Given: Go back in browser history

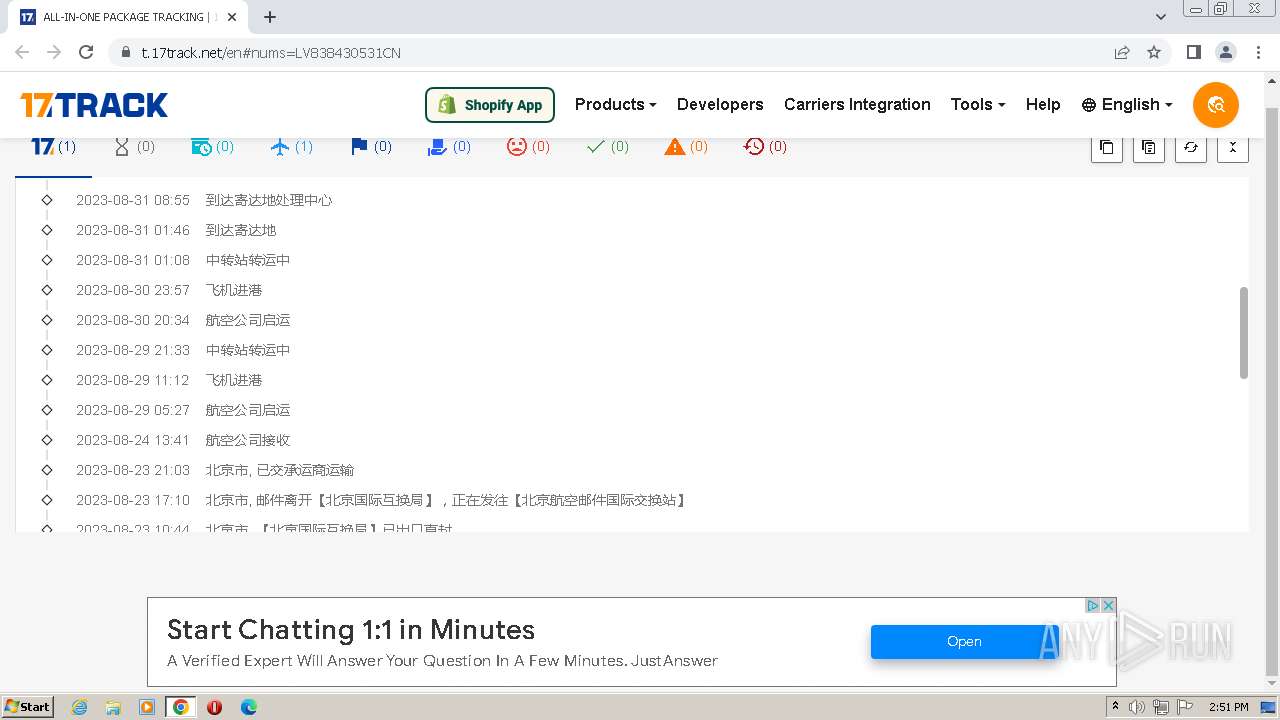Looking at the screenshot, I should 22,52.
